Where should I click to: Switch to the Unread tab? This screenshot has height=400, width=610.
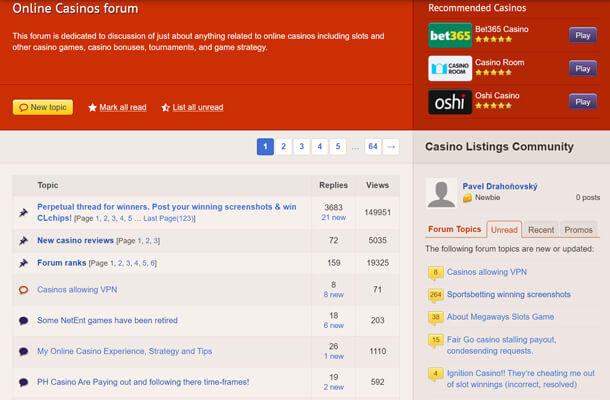[x=504, y=230]
